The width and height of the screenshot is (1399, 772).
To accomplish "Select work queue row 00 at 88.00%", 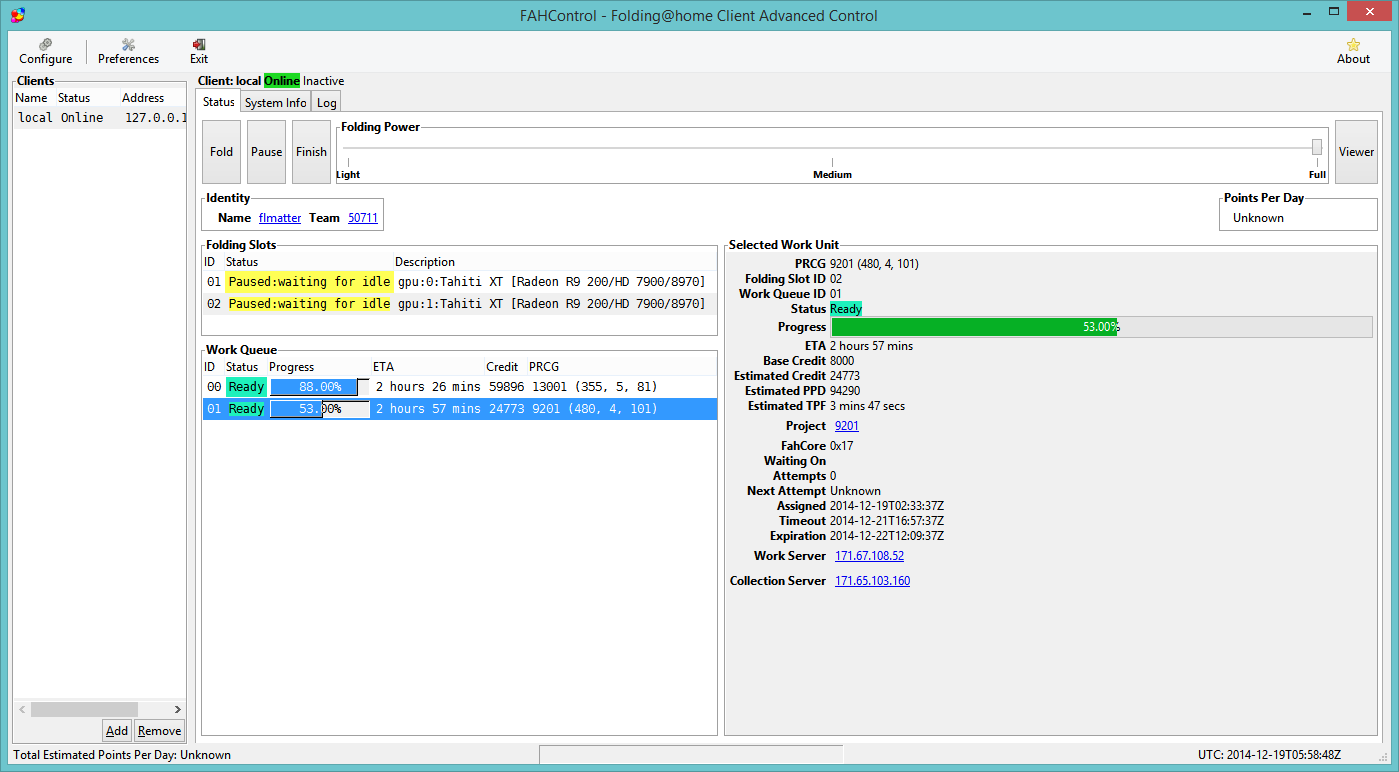I will [460, 387].
